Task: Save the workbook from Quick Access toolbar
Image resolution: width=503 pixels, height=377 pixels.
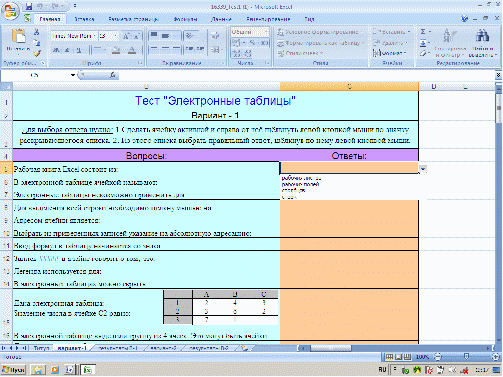Action: tap(29, 6)
